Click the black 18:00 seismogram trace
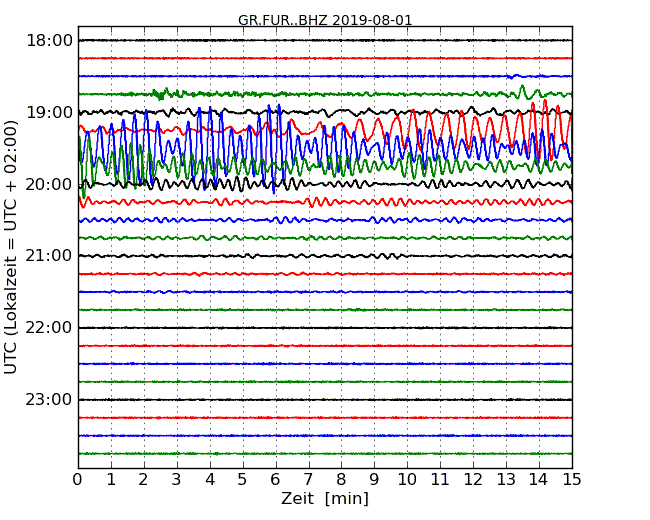 pos(325,40)
